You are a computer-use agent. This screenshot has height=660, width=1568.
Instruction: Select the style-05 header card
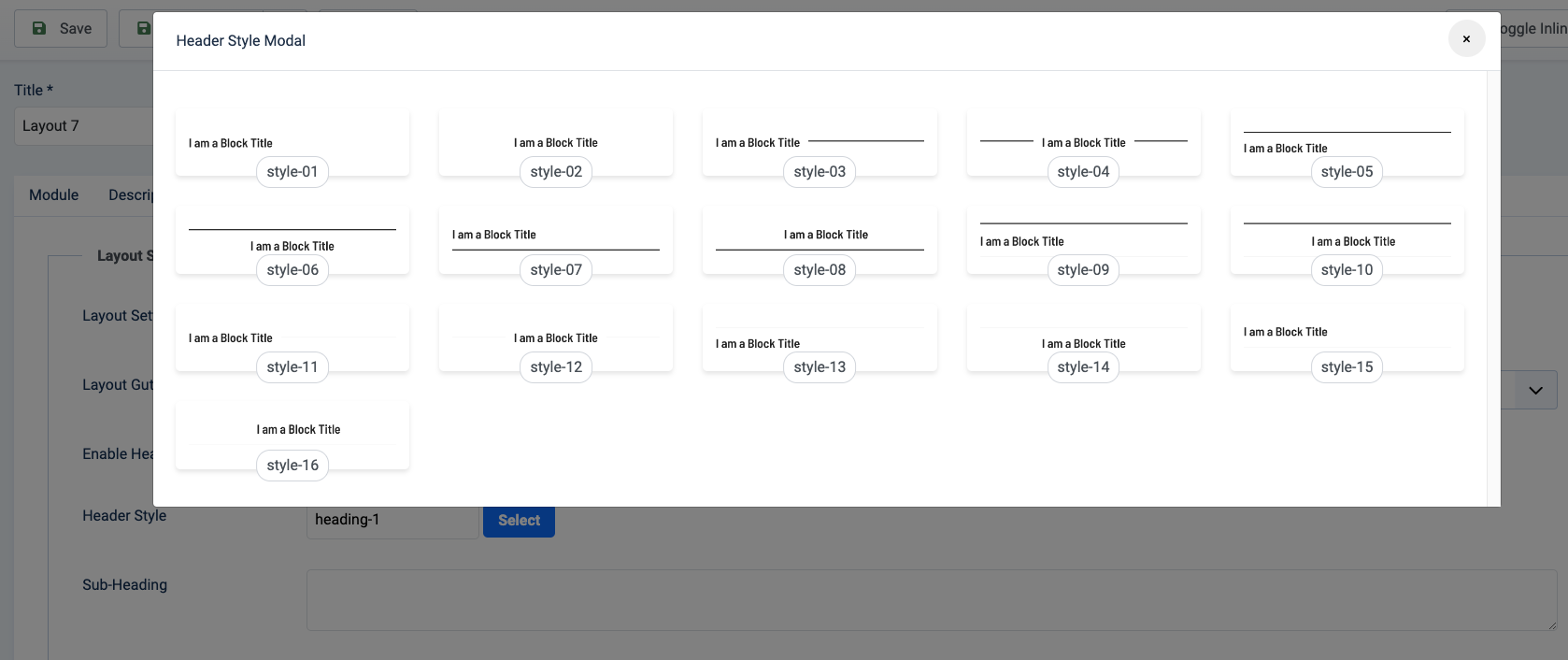tap(1347, 143)
